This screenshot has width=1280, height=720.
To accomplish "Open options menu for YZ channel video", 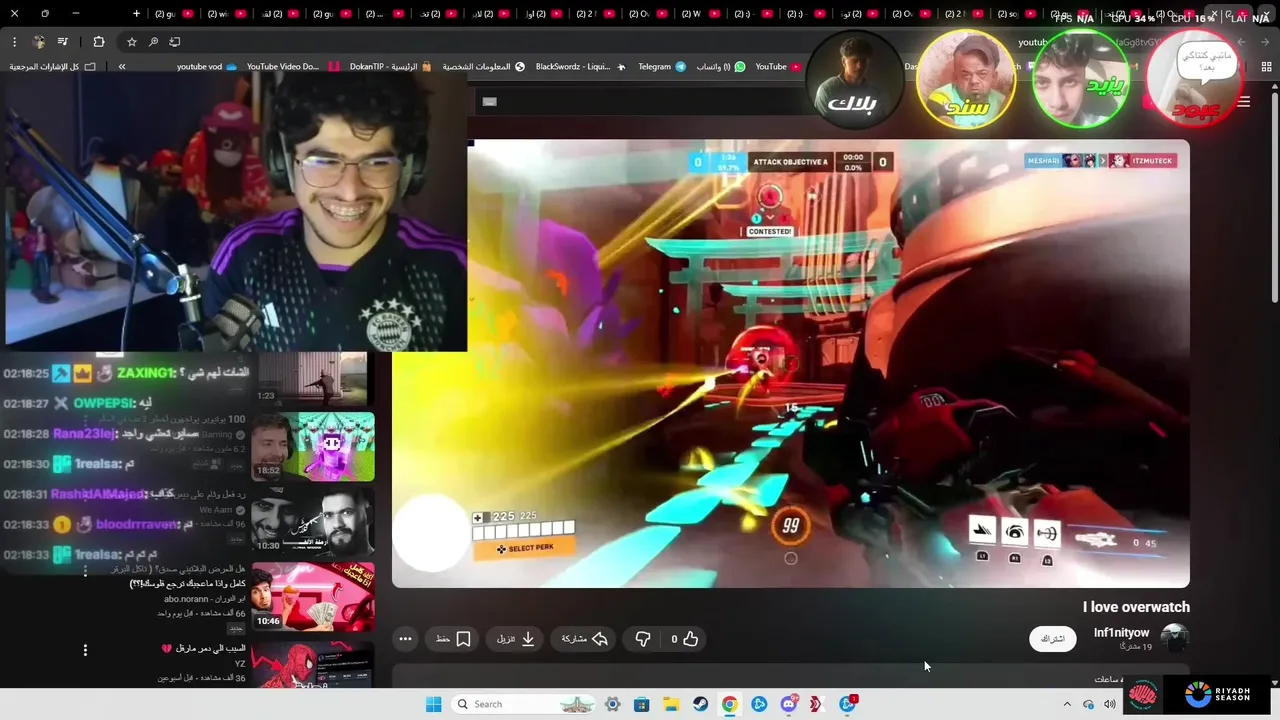I will click(x=85, y=650).
